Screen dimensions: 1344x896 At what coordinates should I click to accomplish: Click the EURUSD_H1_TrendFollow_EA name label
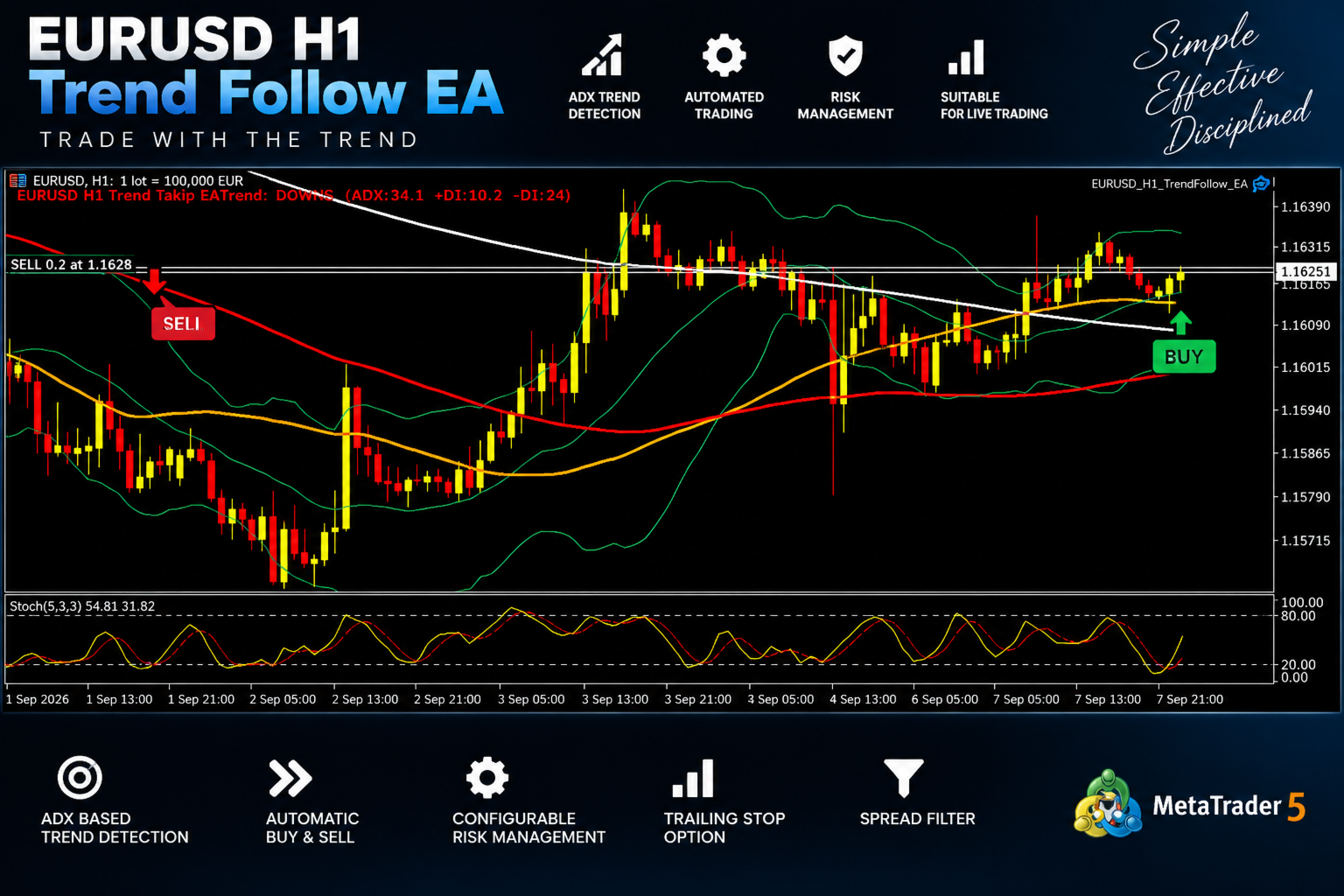(x=1169, y=184)
